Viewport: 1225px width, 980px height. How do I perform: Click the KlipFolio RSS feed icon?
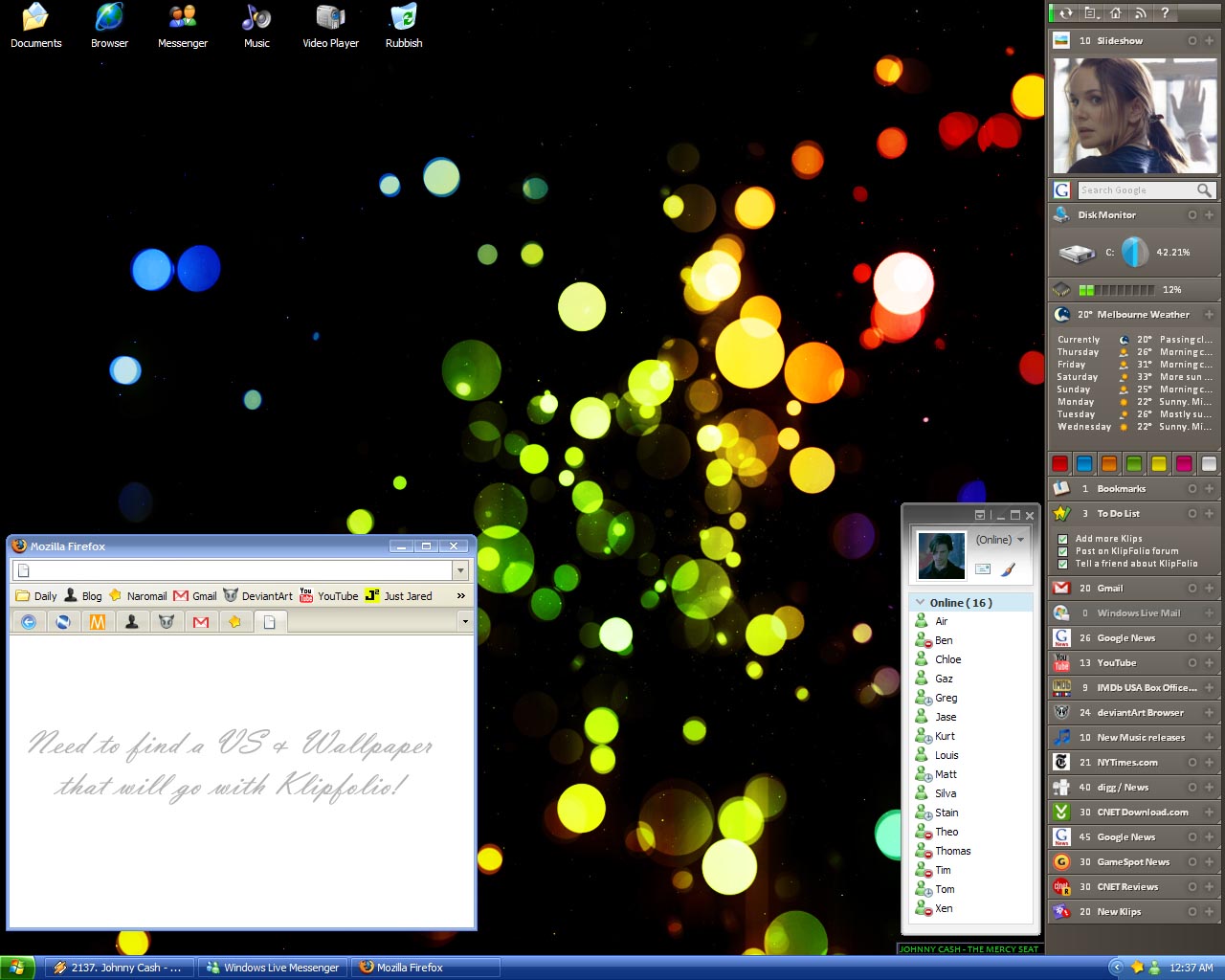(1140, 12)
